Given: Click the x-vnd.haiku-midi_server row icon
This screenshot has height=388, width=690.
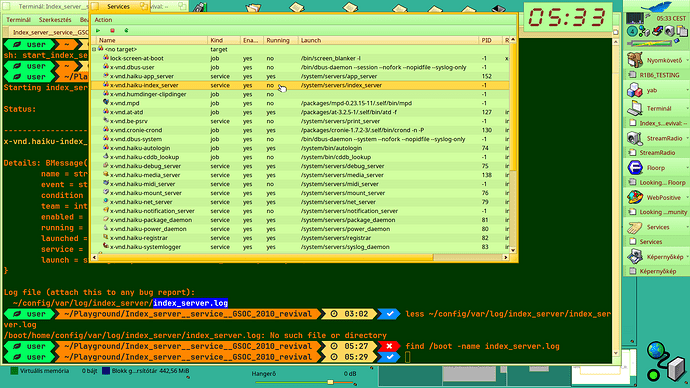Looking at the screenshot, I should pos(106,183).
